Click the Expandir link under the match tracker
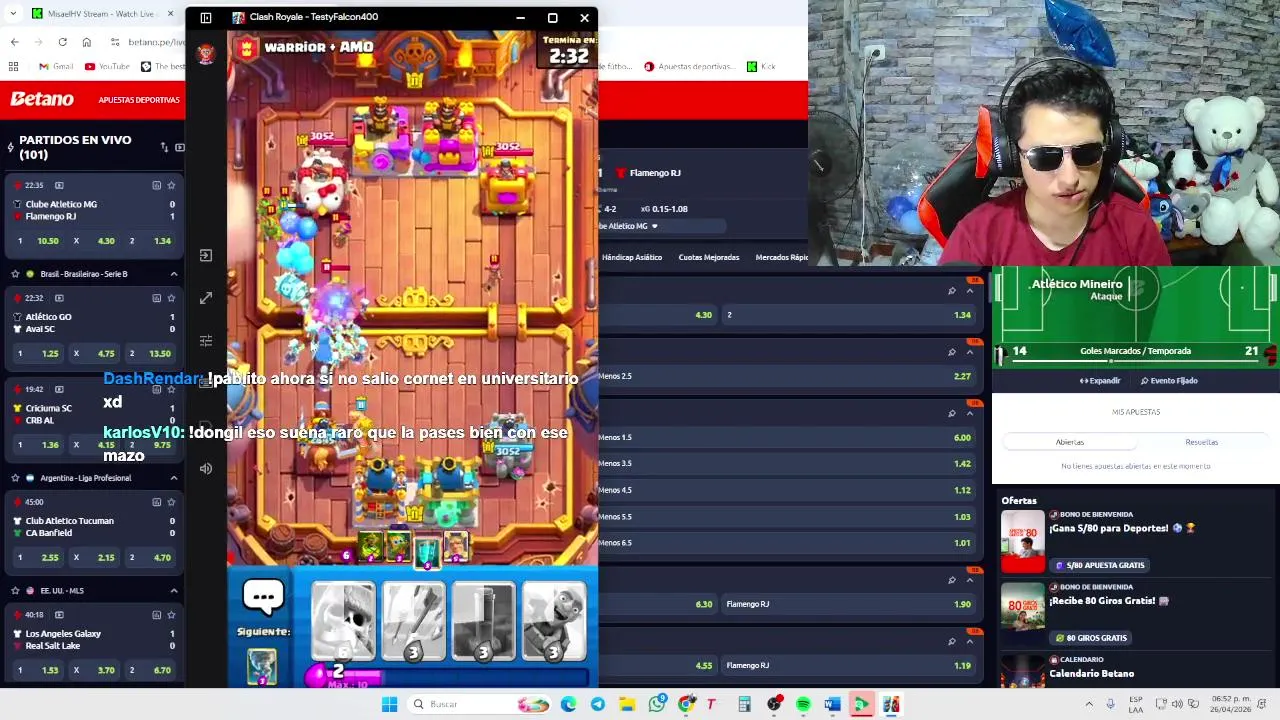The image size is (1280, 720). pos(1100,381)
